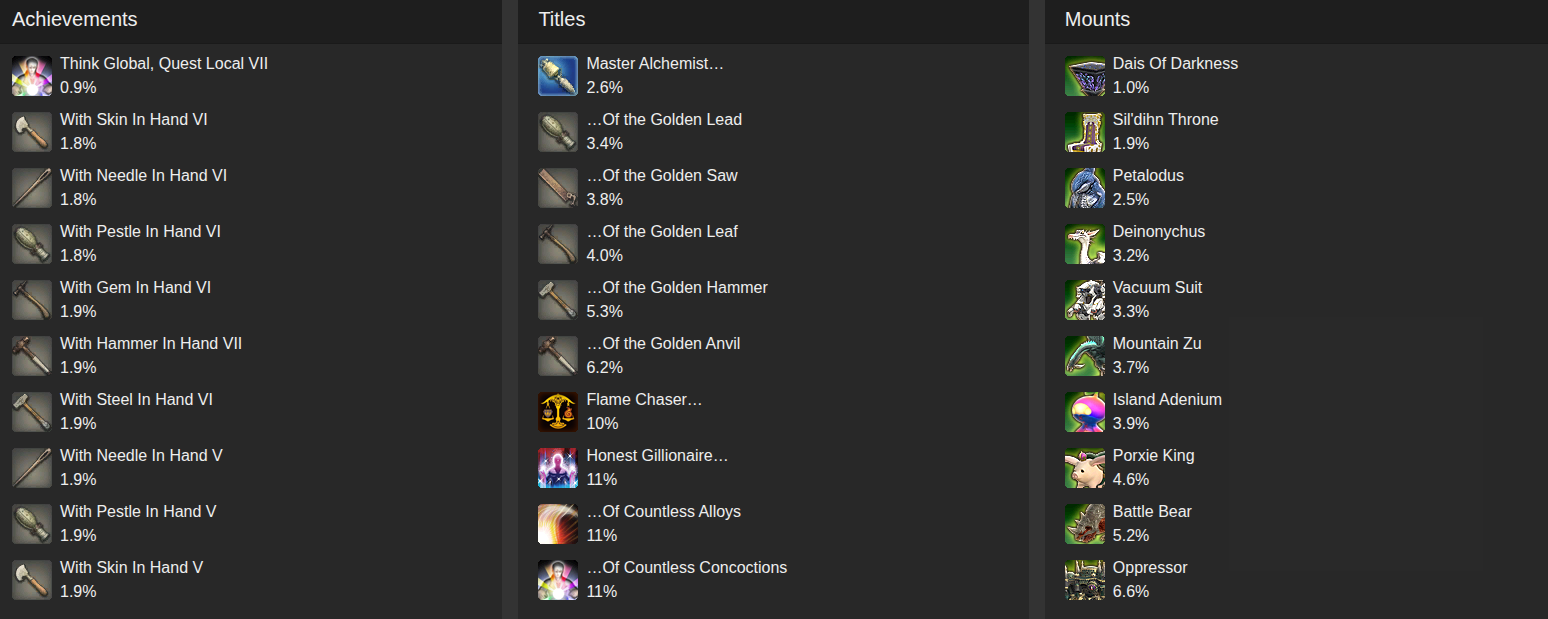
Task: Open the With Hammer In Hand VII icon
Action: (32, 356)
